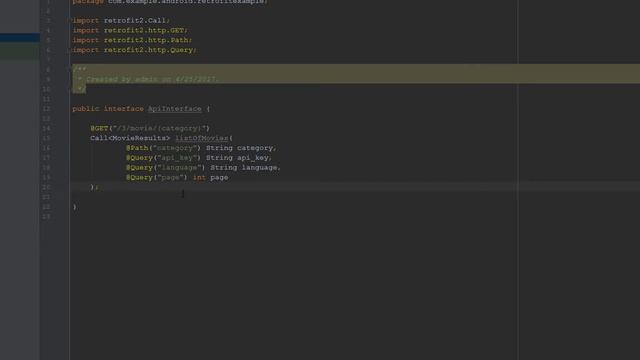Click the interface's closing brace
Image resolution: width=640 pixels, height=360 pixels.
[x=74, y=207]
